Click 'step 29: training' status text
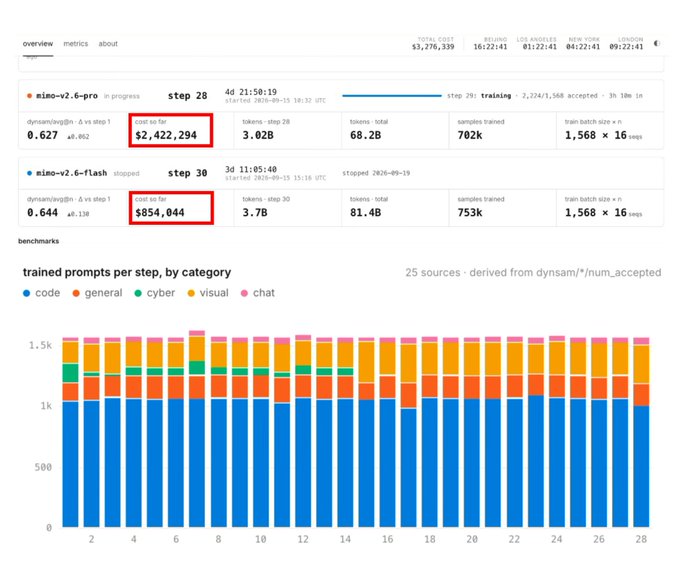The width and height of the screenshot is (679, 570). point(479,96)
